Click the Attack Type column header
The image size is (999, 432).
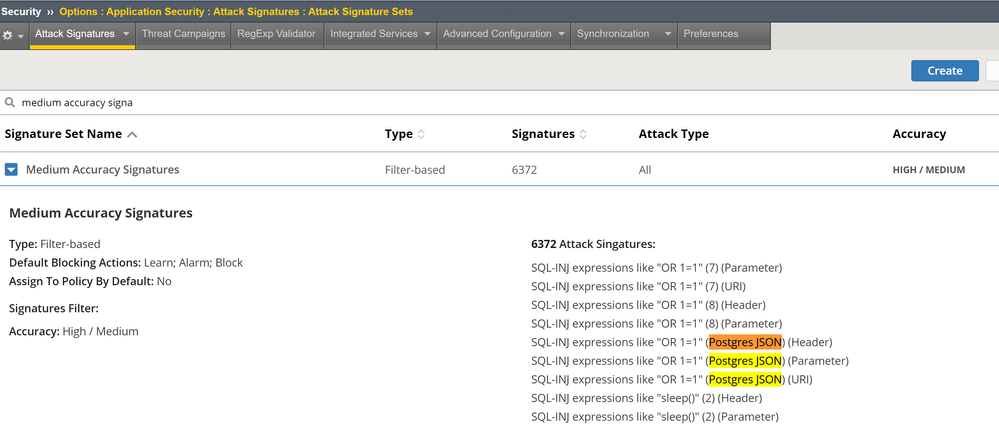pyautogui.click(x=673, y=134)
